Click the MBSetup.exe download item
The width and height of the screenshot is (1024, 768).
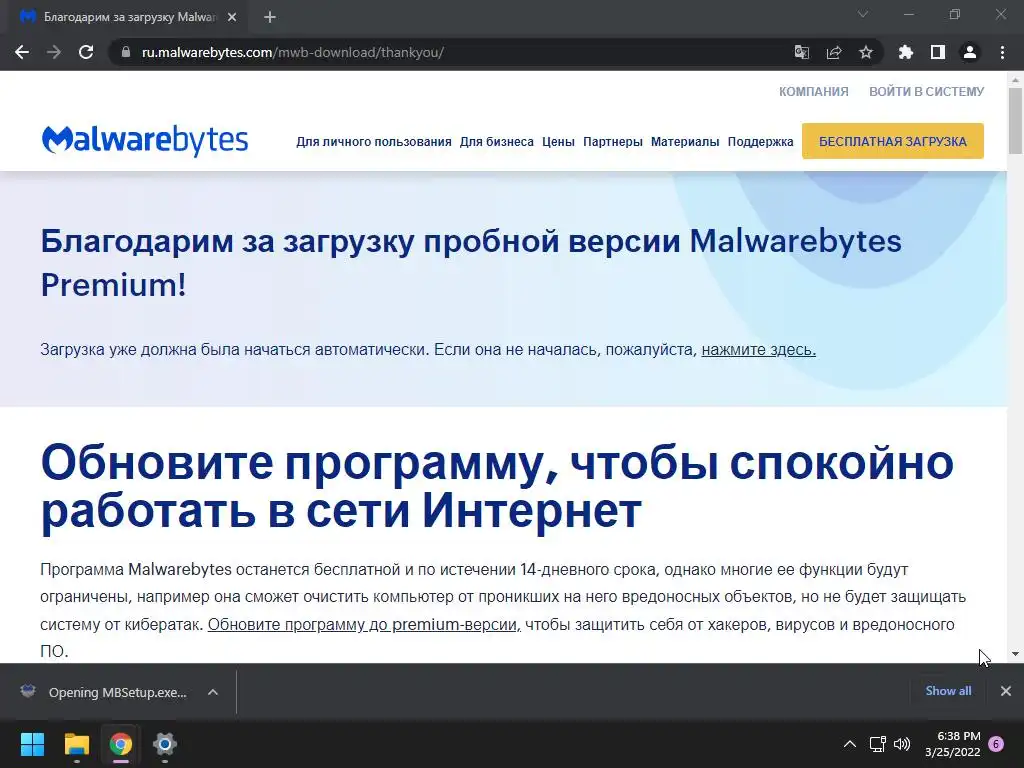[x=104, y=692]
